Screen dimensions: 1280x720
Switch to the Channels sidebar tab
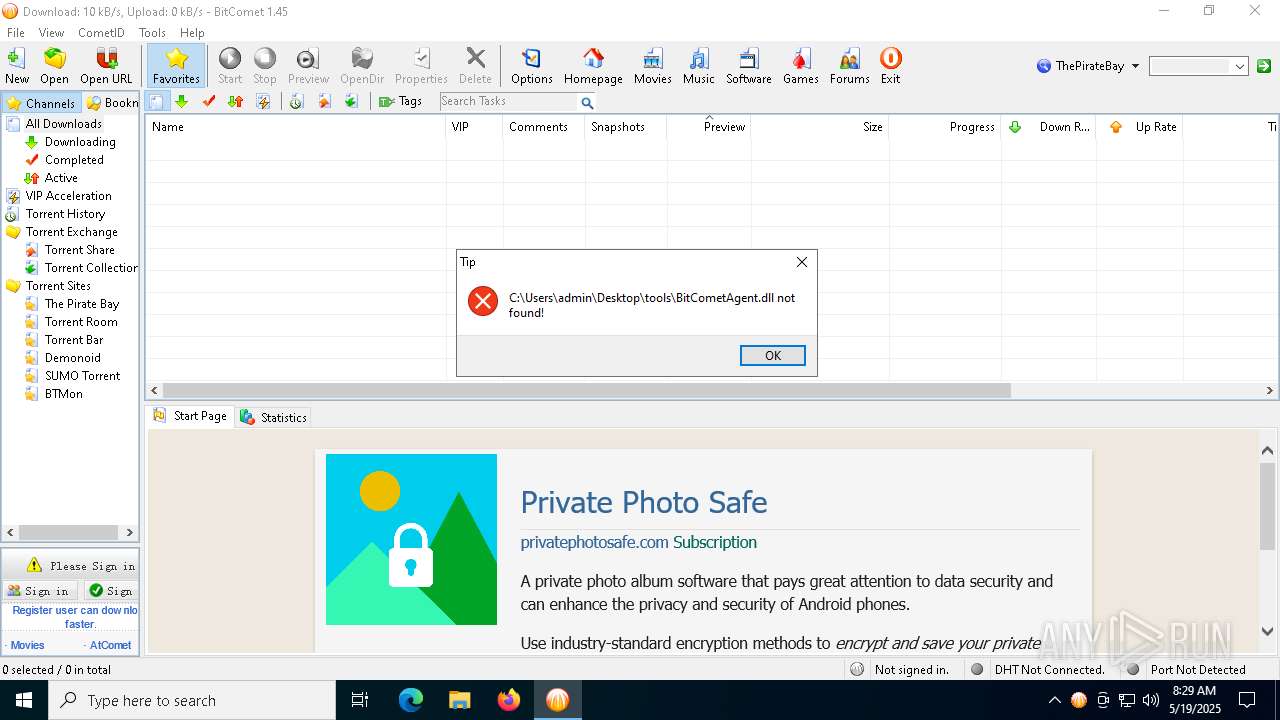pyautogui.click(x=41, y=103)
